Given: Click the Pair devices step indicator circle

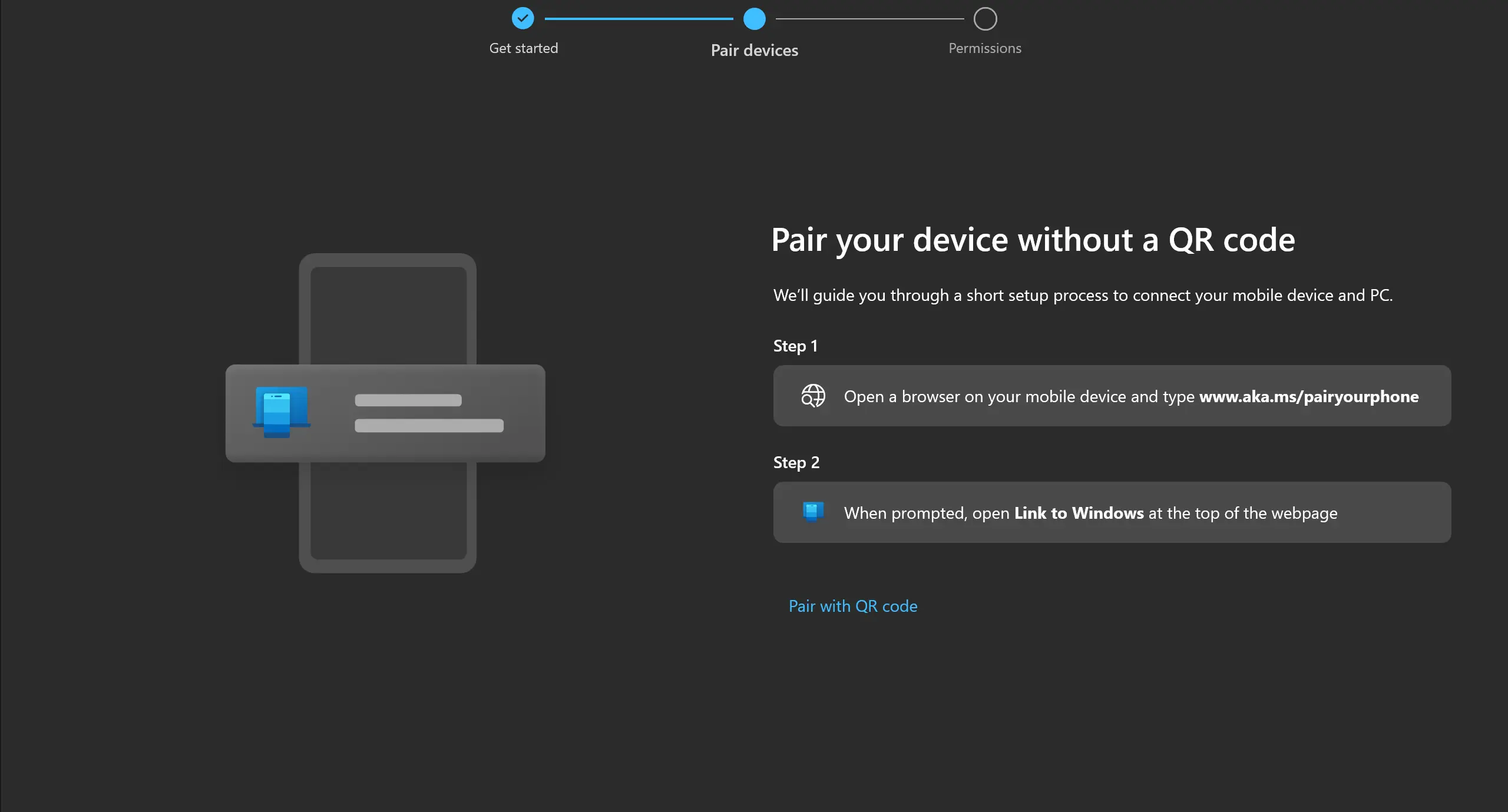Looking at the screenshot, I should coord(754,19).
